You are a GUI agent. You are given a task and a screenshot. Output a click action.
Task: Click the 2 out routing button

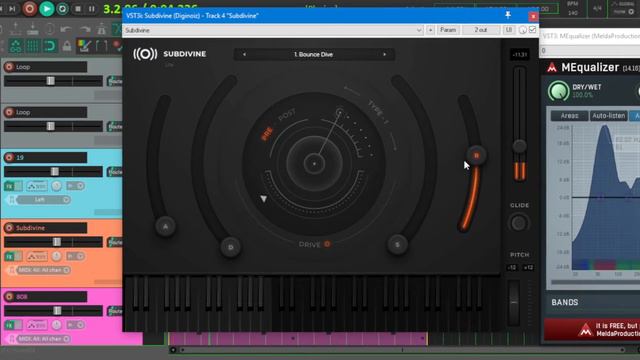[480, 30]
